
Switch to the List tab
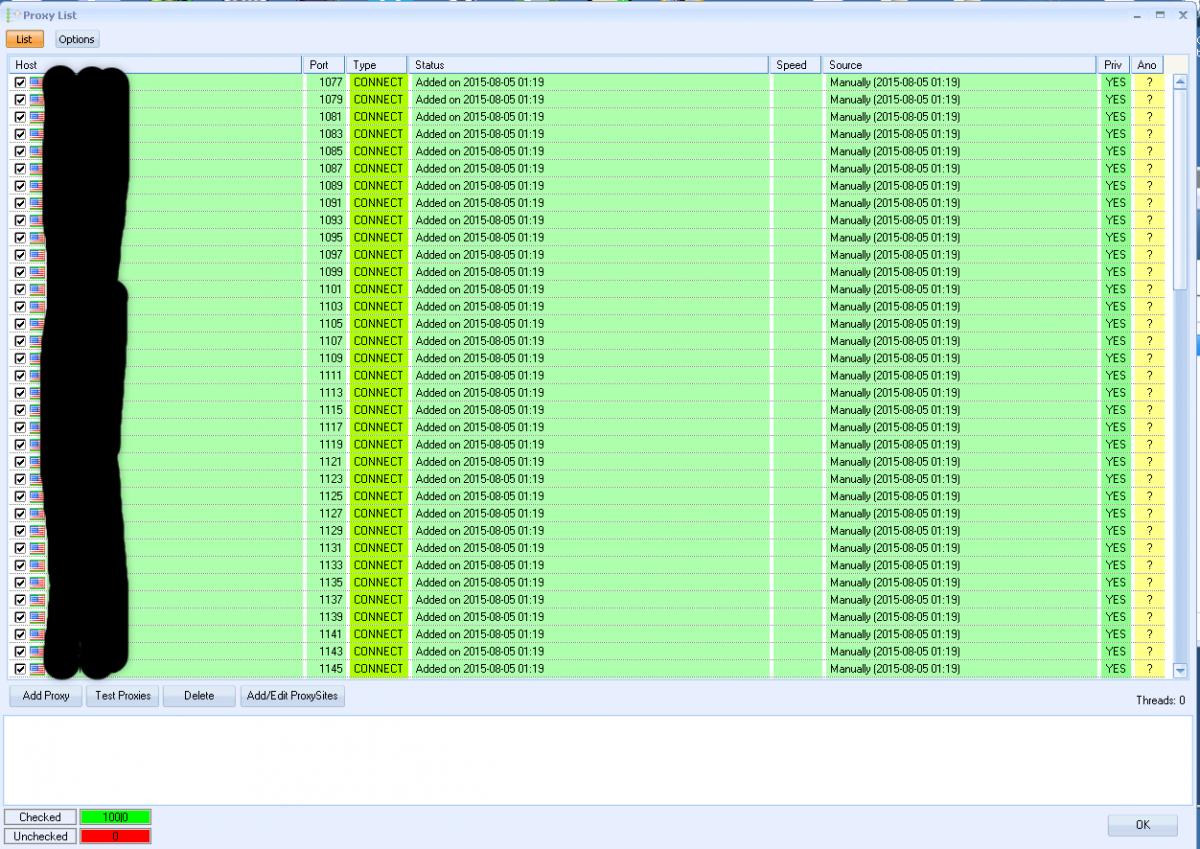tap(24, 39)
